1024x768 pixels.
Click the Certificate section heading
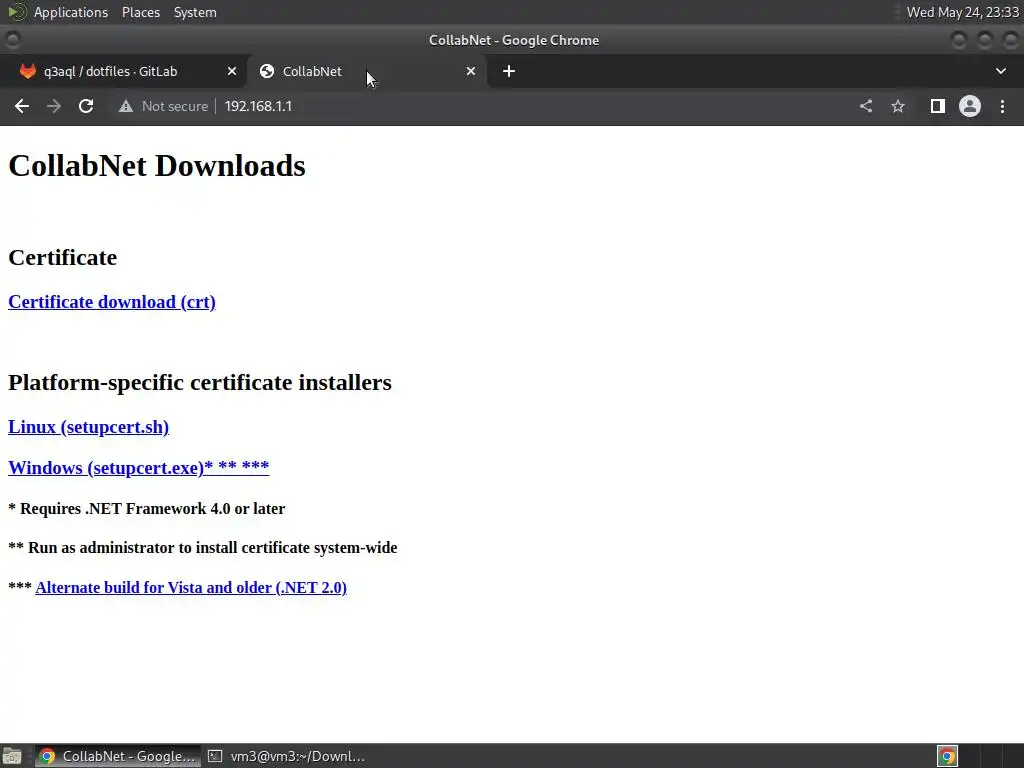63,257
